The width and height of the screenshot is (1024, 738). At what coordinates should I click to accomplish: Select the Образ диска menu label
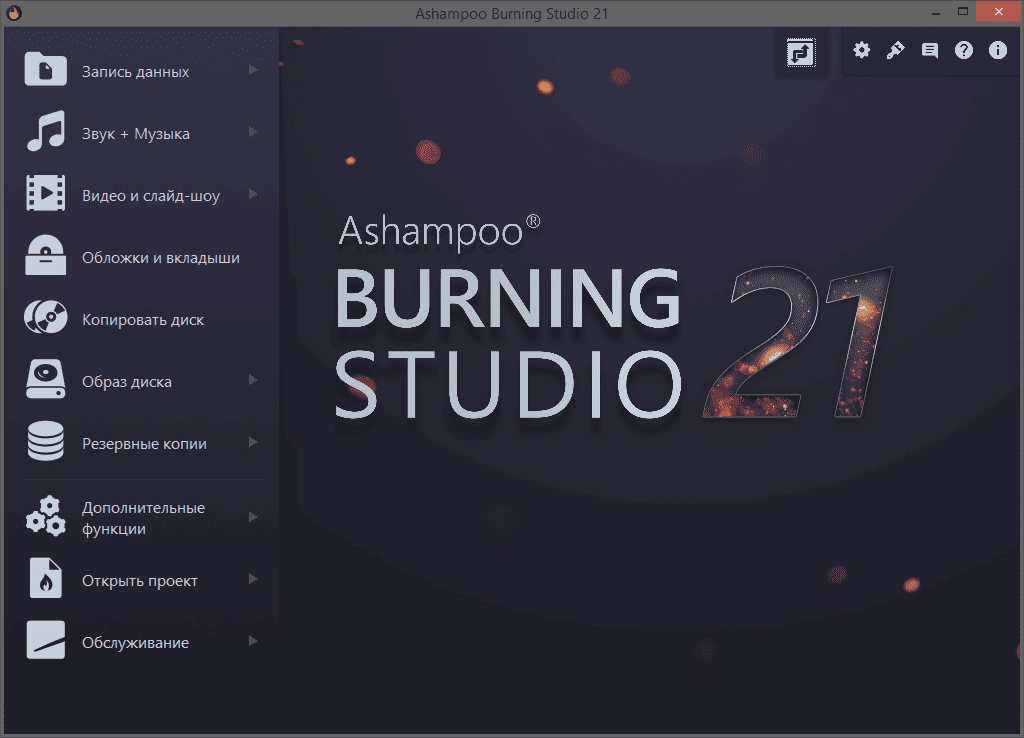point(127,381)
